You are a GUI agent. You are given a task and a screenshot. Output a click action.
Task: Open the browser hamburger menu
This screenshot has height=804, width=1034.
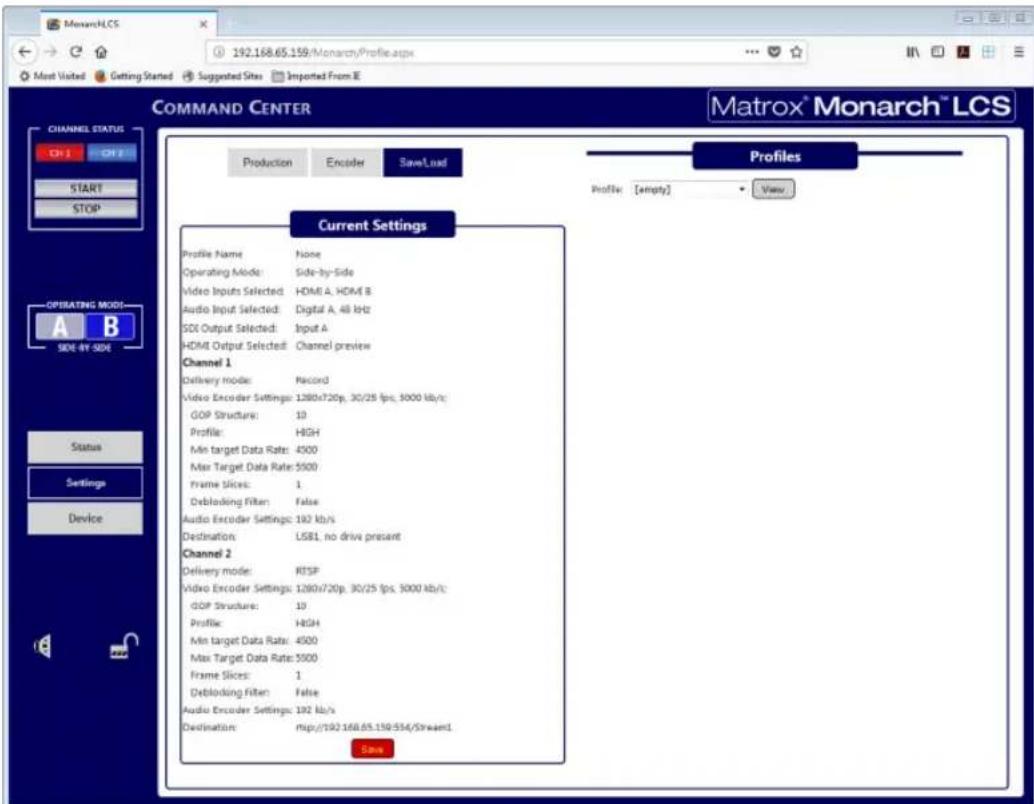click(x=1018, y=51)
